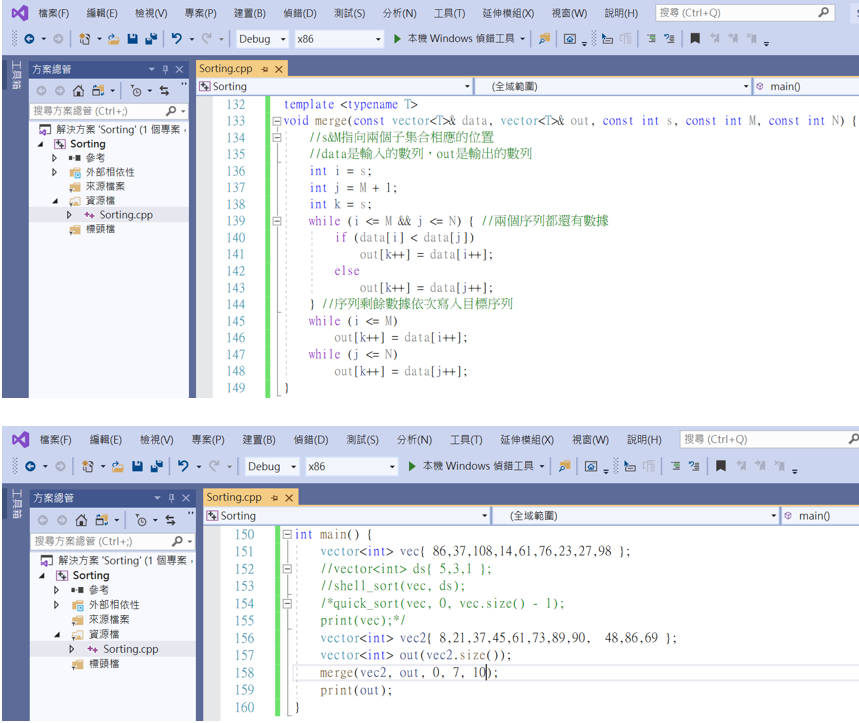The width and height of the screenshot is (859, 723).
Task: Collapse while loop outline at line 139
Action: (277, 221)
